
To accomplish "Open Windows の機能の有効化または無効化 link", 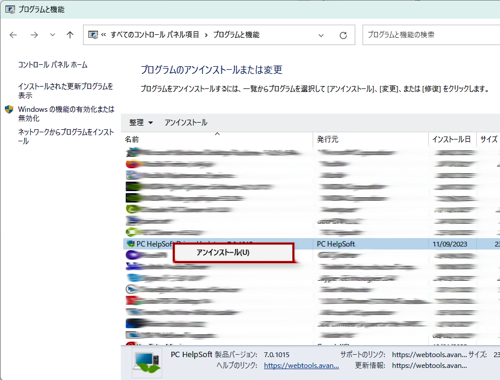I will (x=66, y=113).
